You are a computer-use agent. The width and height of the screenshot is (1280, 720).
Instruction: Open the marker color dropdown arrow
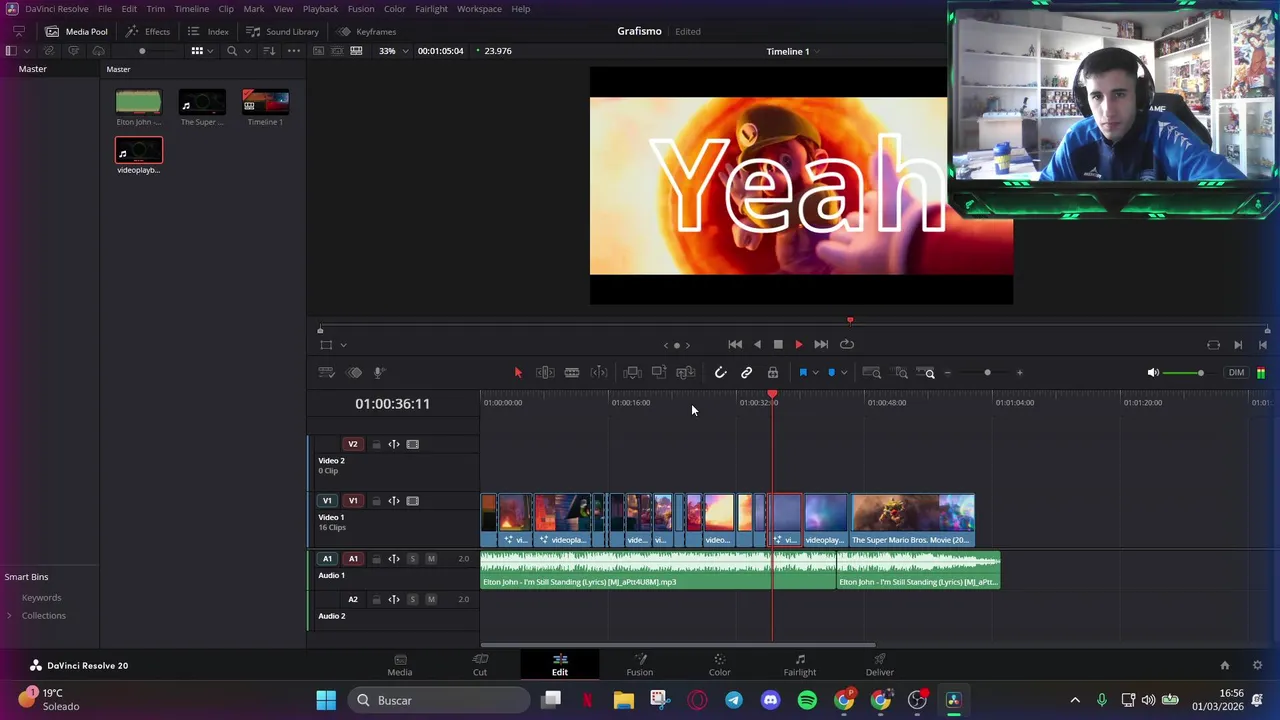(844, 373)
